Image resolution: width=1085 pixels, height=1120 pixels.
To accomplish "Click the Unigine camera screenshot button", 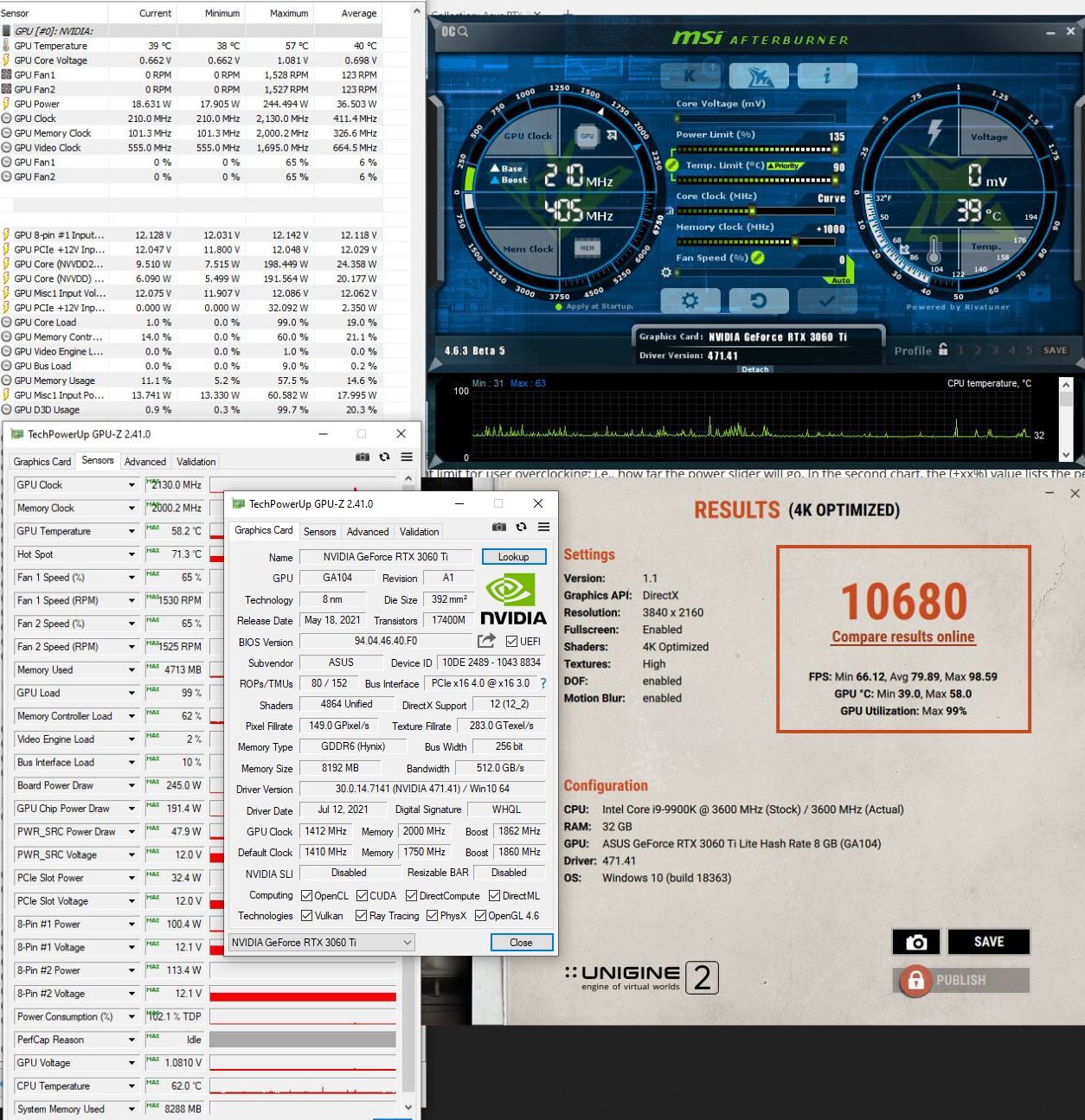I will point(916,942).
